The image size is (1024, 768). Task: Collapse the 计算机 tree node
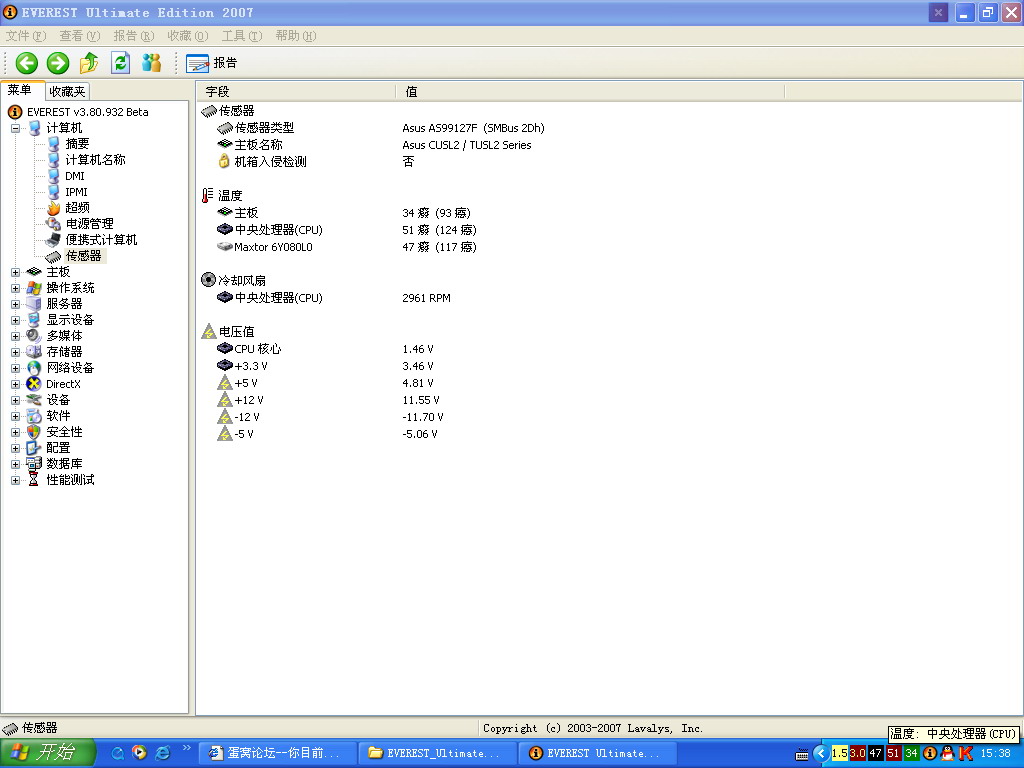(x=15, y=128)
